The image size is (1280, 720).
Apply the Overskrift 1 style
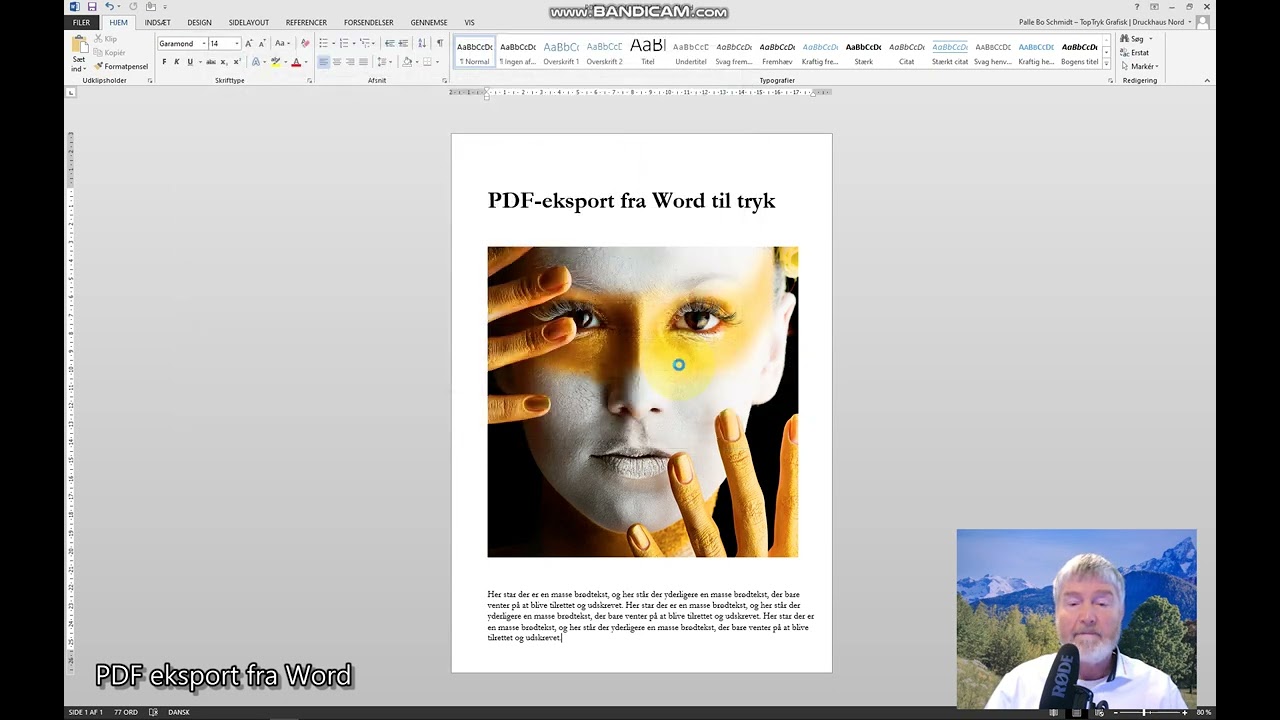pos(561,53)
